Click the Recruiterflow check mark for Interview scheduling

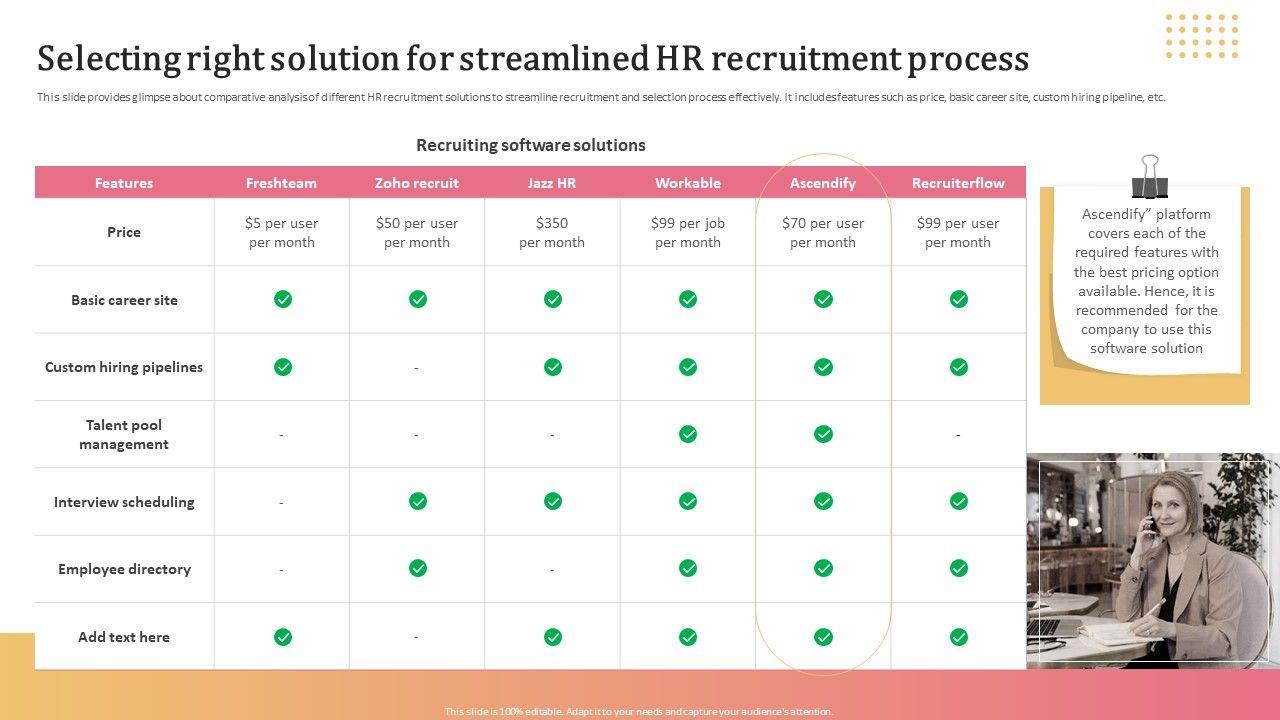point(959,501)
